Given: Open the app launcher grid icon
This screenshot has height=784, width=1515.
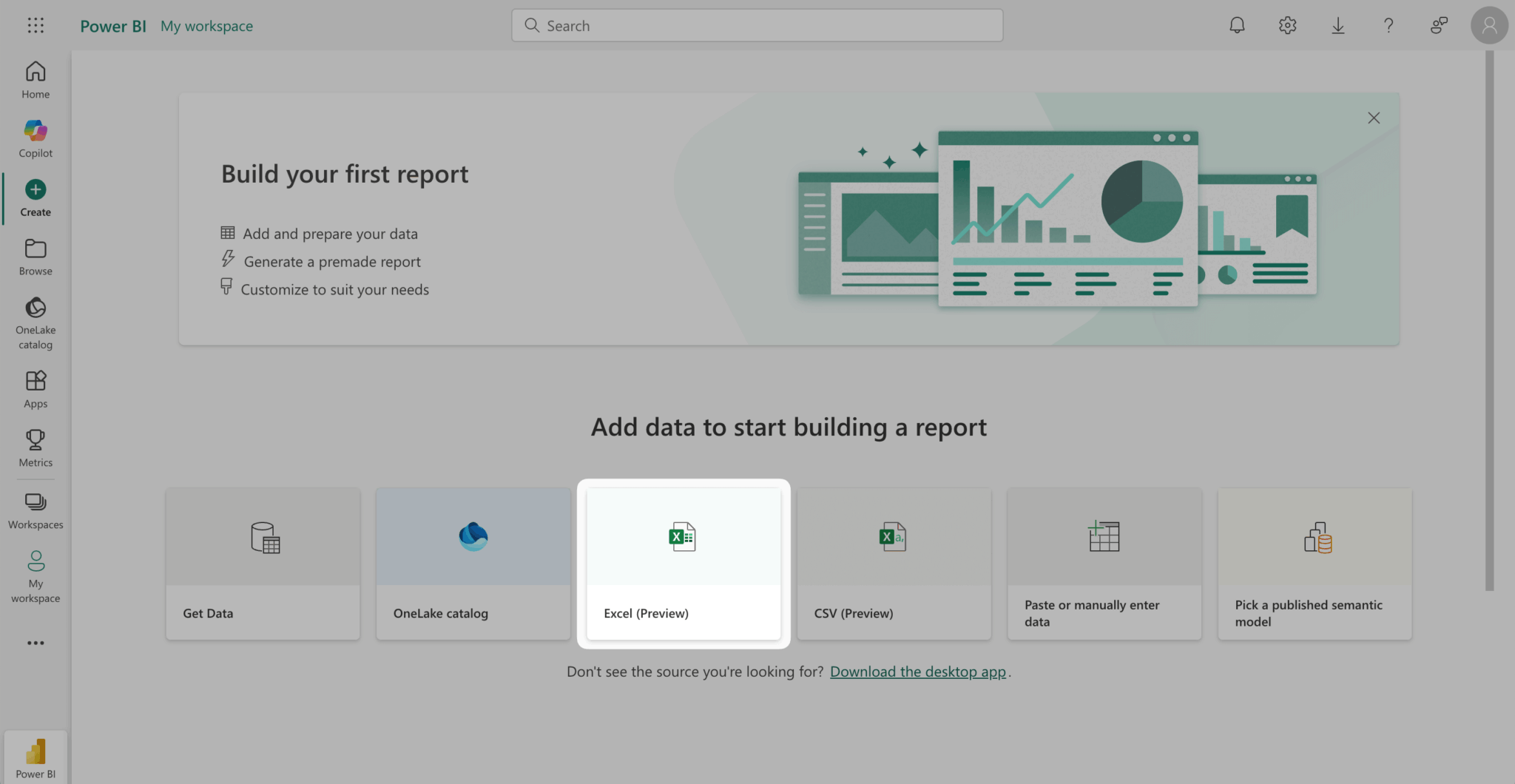Looking at the screenshot, I should [x=36, y=26].
